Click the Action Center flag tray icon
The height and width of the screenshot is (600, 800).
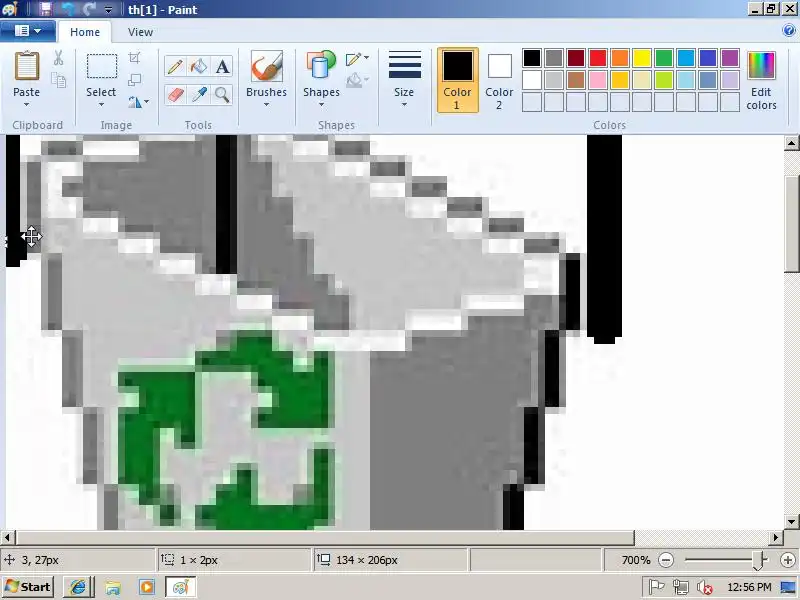click(656, 587)
